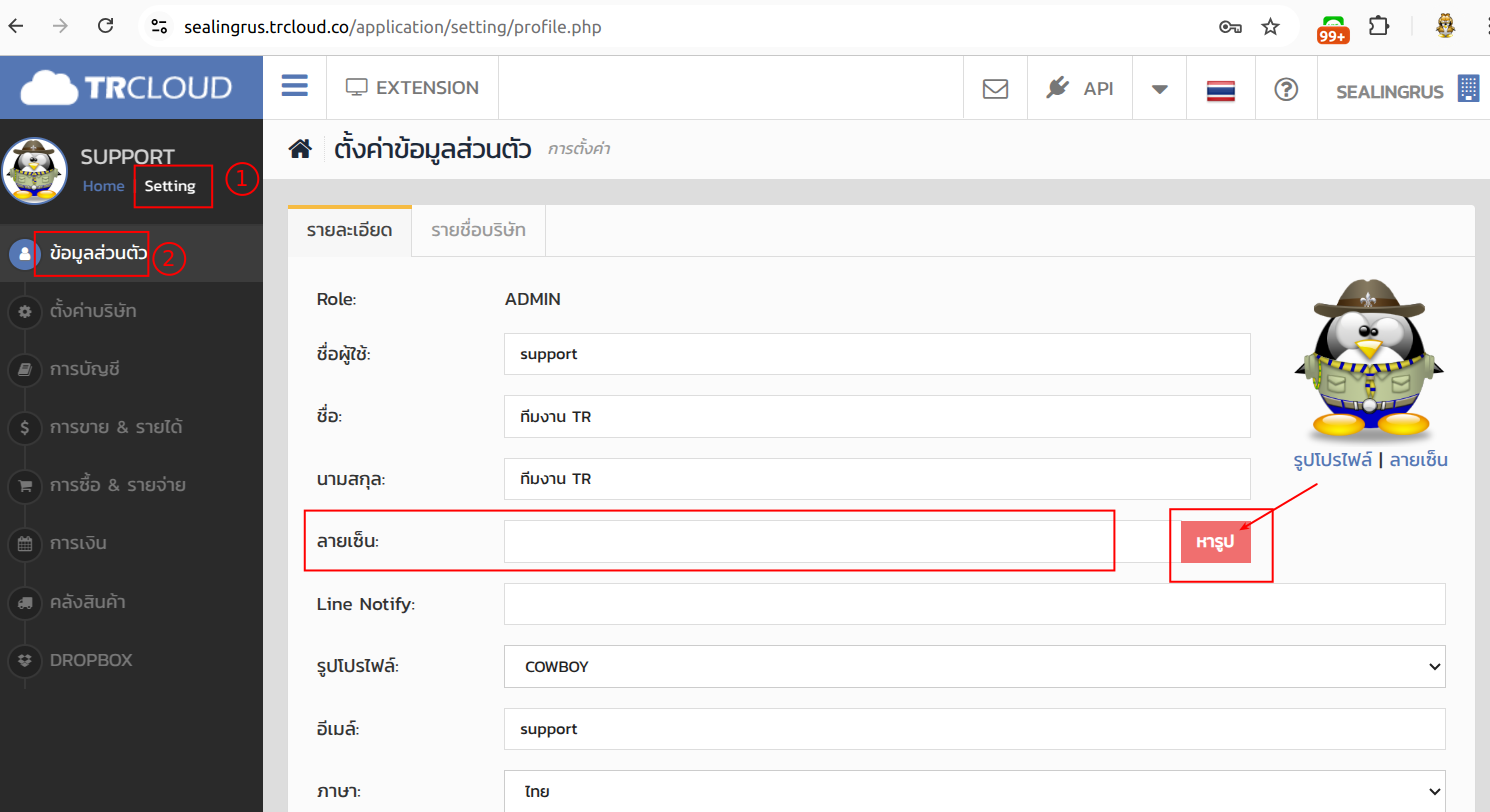Viewport: 1490px width, 812px height.
Task: Switch to the รายละเอียด tab
Action: coord(349,231)
